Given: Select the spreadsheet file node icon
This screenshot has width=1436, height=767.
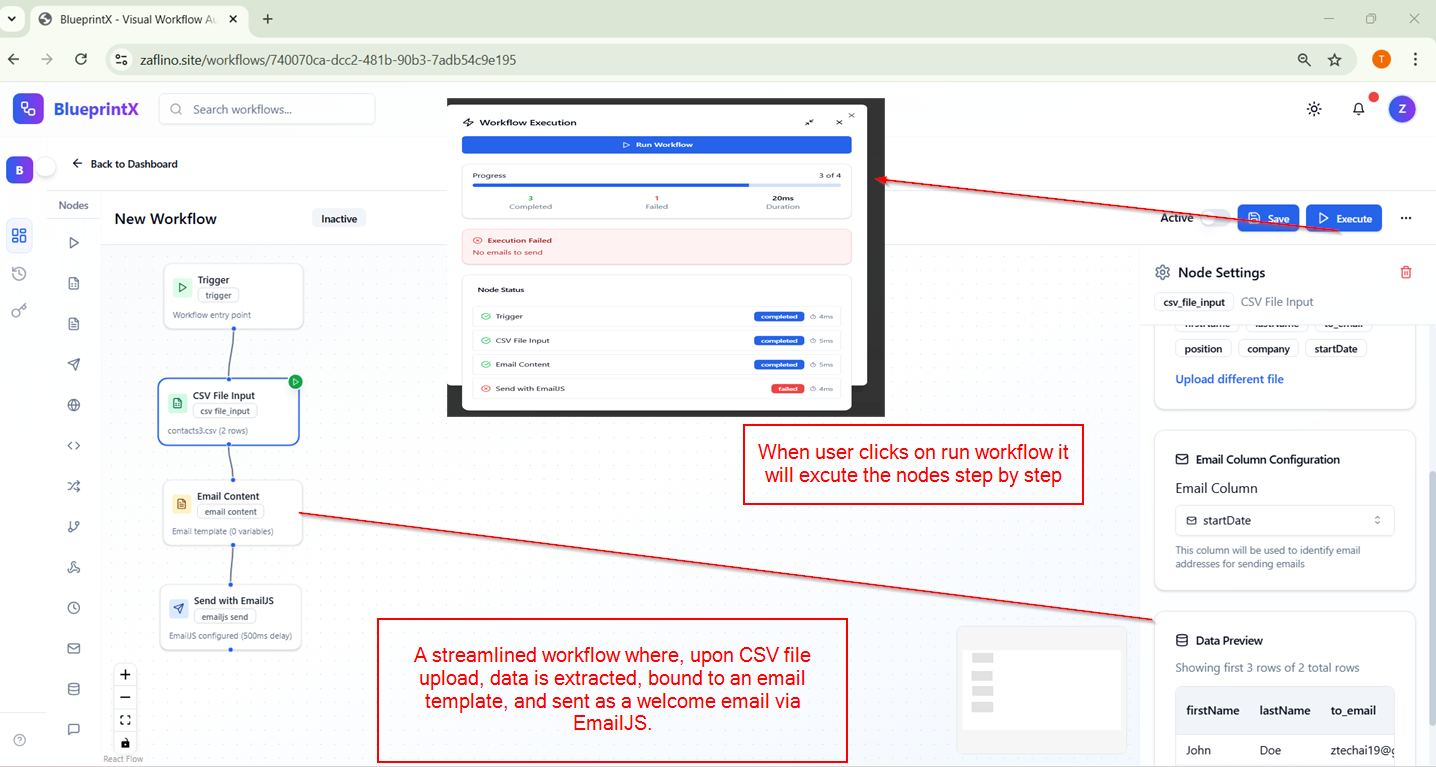Looking at the screenshot, I should [x=74, y=284].
